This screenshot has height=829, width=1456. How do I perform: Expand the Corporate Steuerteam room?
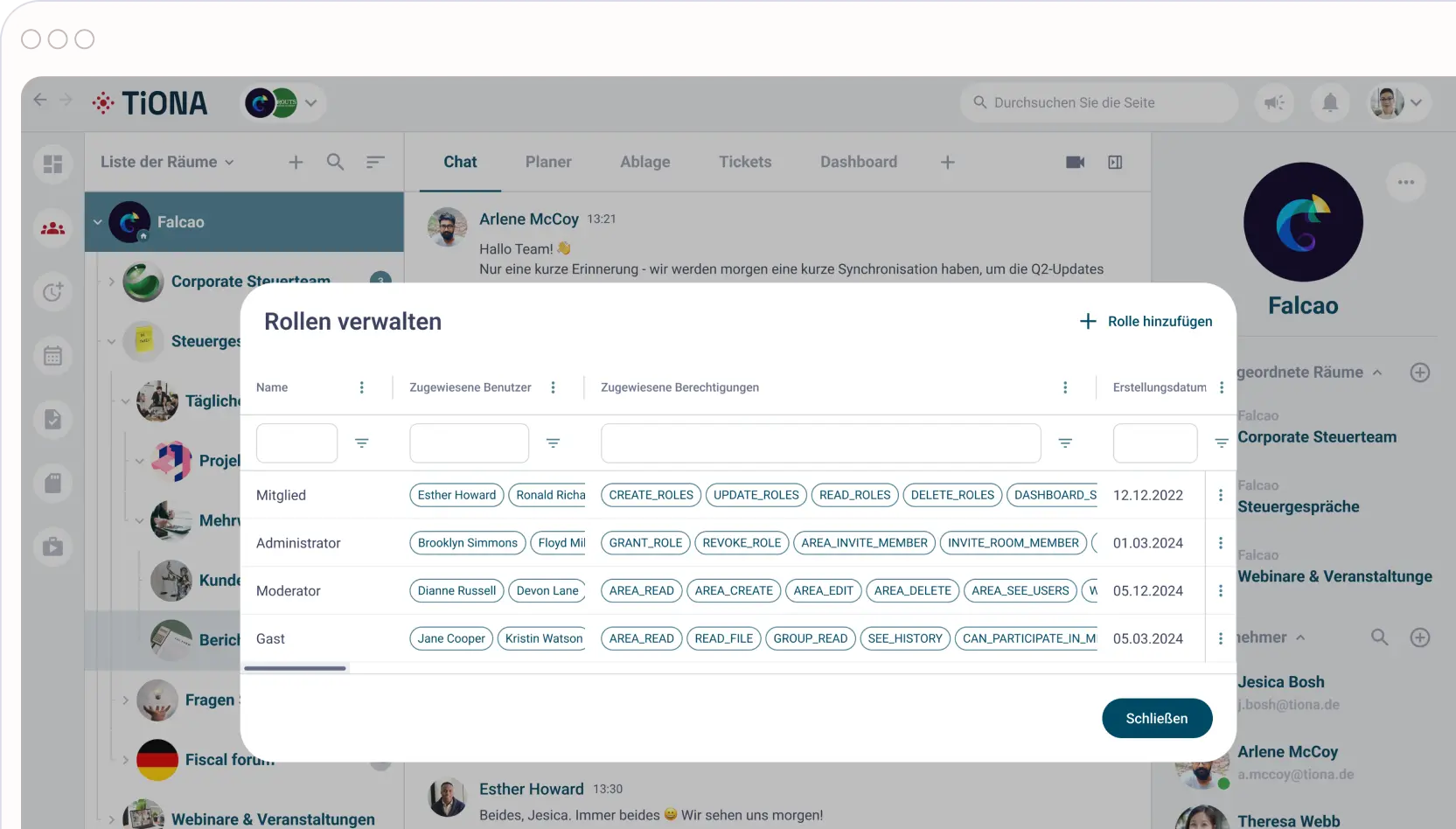coord(111,282)
